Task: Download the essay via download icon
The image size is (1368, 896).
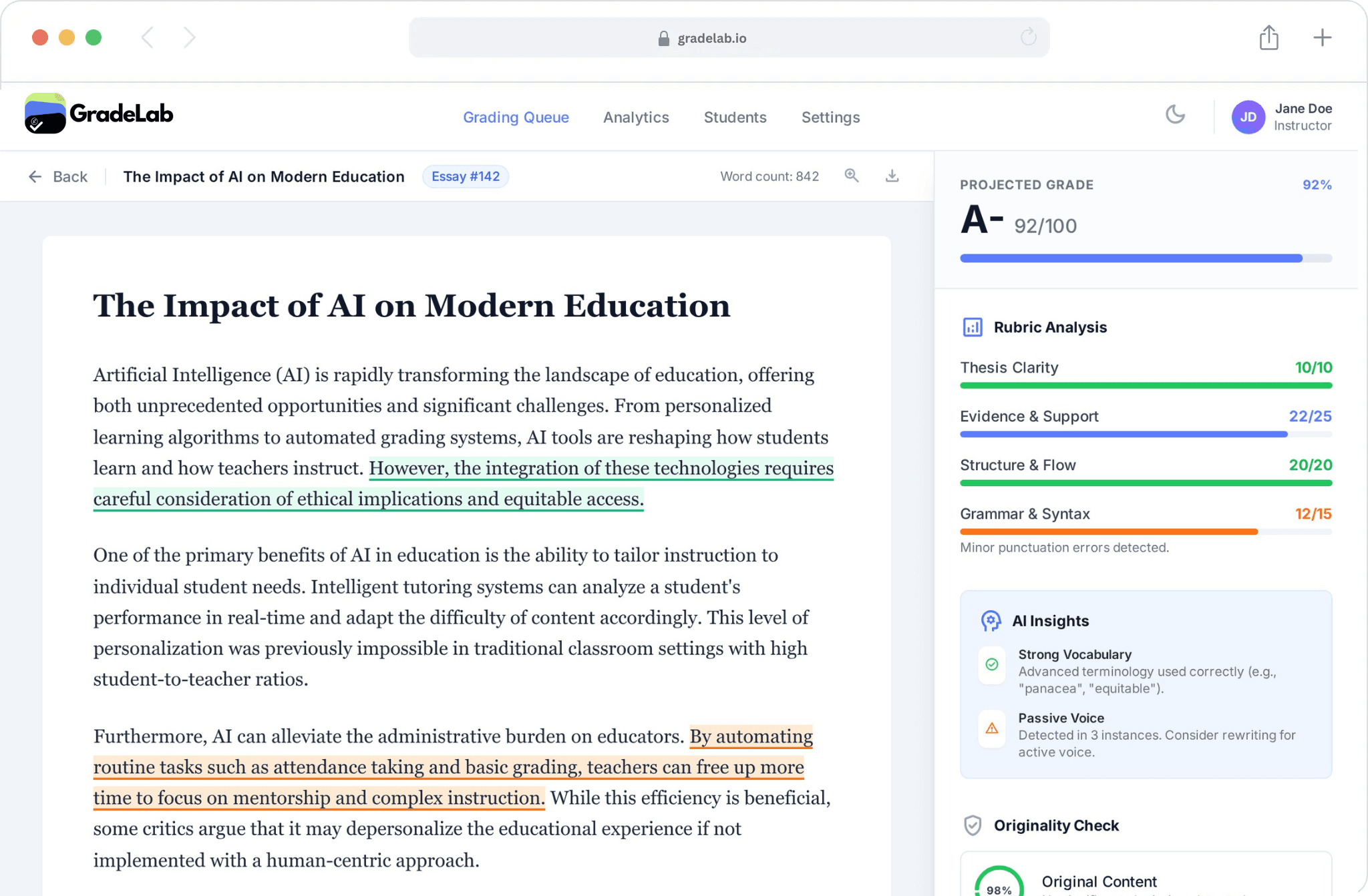Action: coord(892,176)
